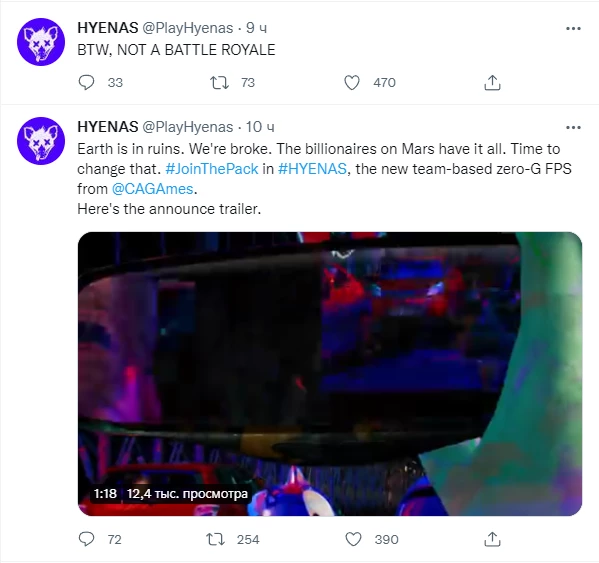Play the announce trailer video

point(330,374)
